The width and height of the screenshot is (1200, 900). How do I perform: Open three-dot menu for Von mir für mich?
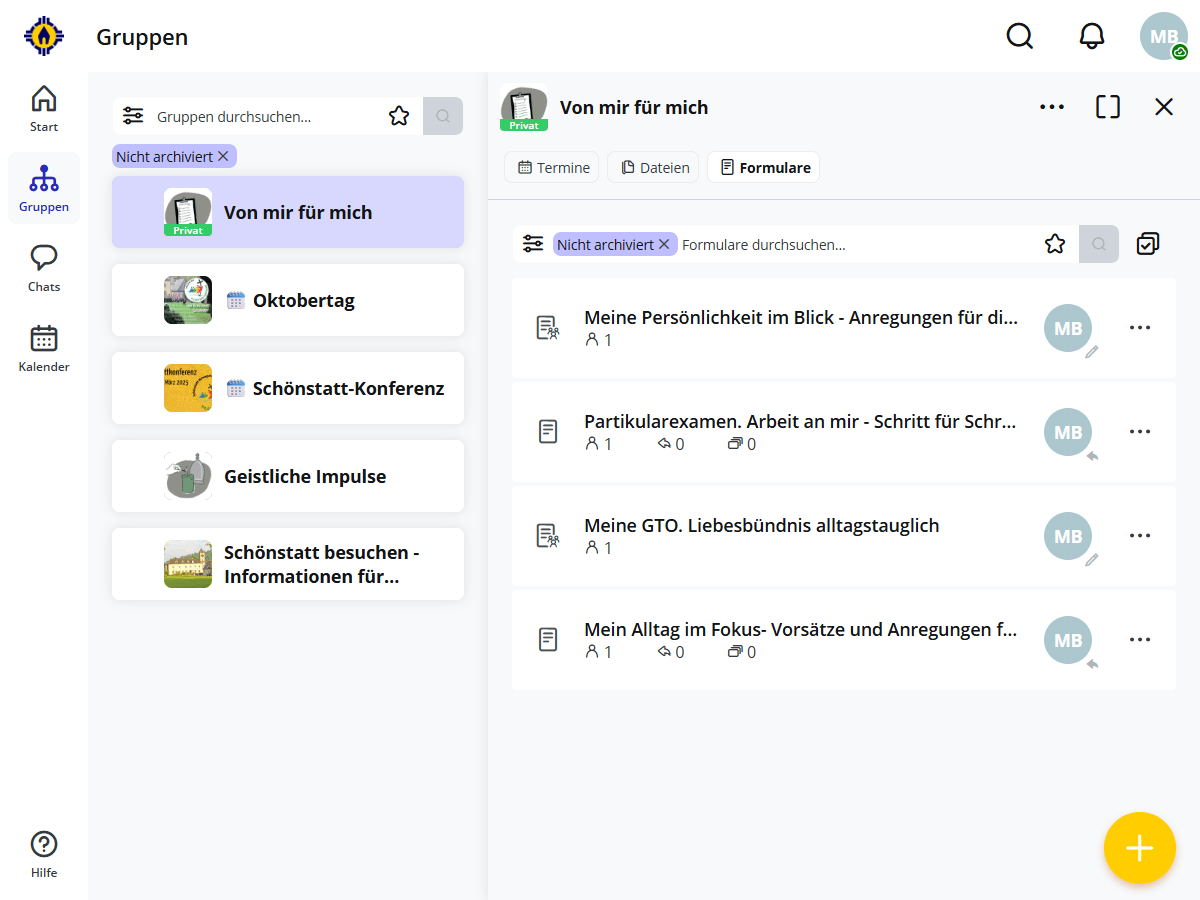(1051, 107)
